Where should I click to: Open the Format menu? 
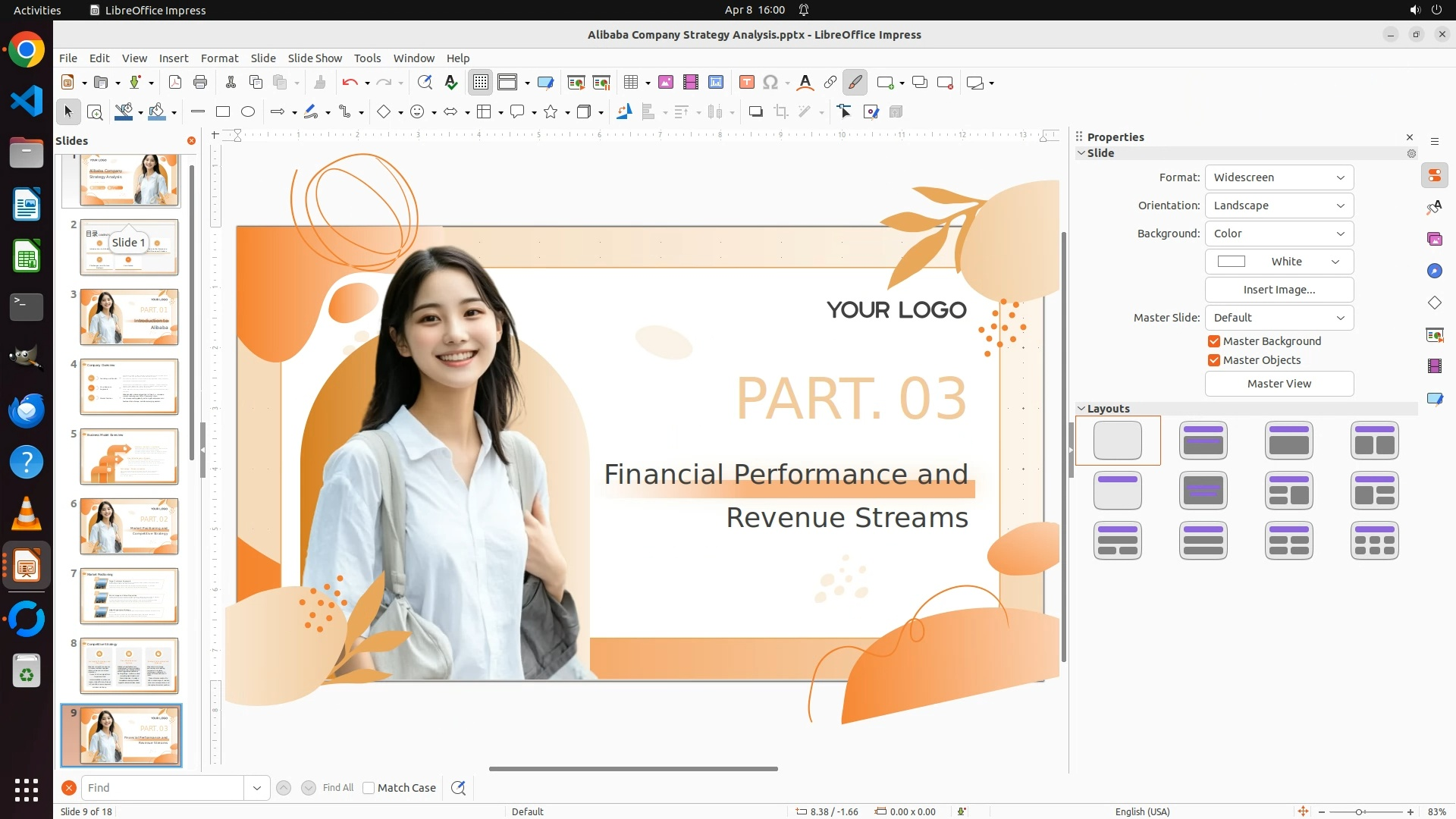(219, 58)
